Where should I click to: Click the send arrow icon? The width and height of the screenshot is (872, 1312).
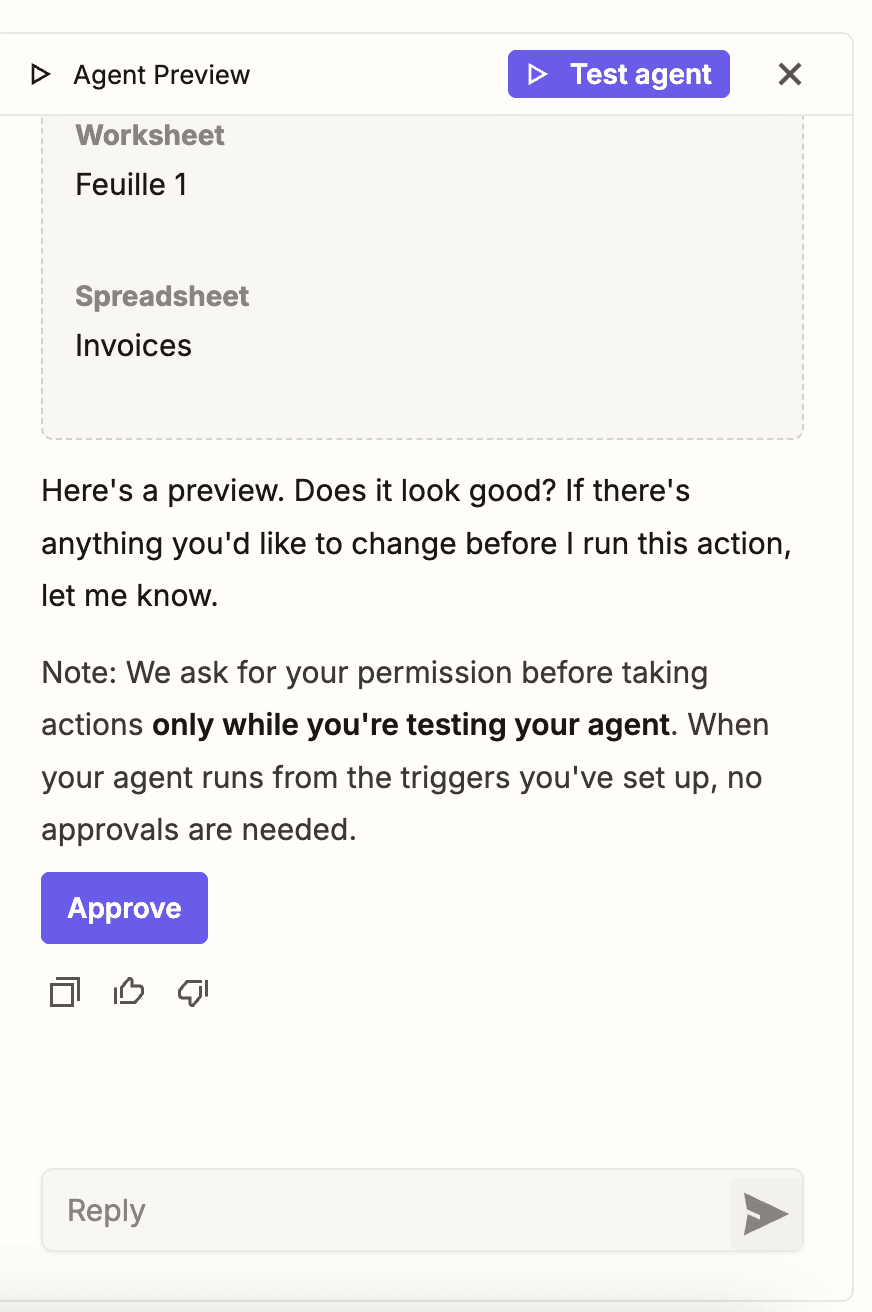pos(766,1213)
